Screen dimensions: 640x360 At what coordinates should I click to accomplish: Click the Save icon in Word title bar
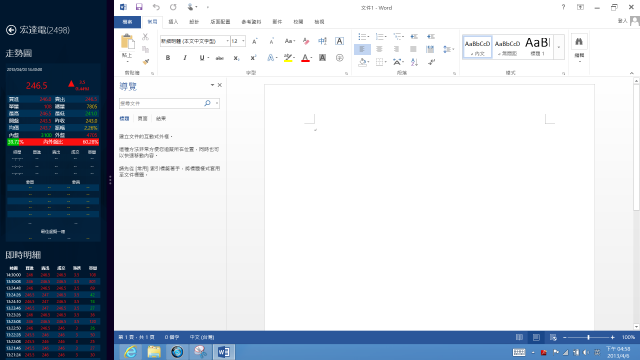click(x=139, y=7)
